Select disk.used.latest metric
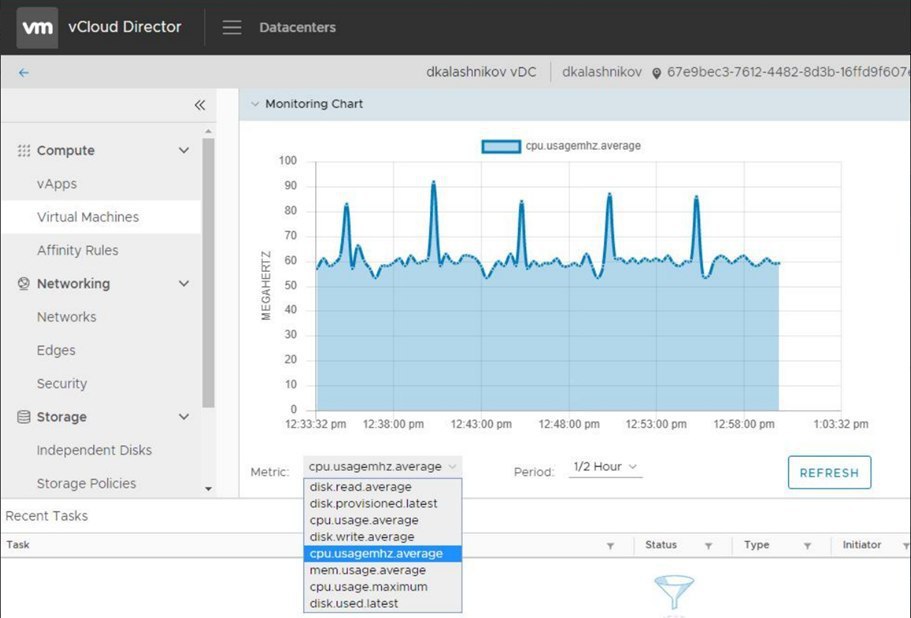The height and width of the screenshot is (618, 911). click(383, 603)
